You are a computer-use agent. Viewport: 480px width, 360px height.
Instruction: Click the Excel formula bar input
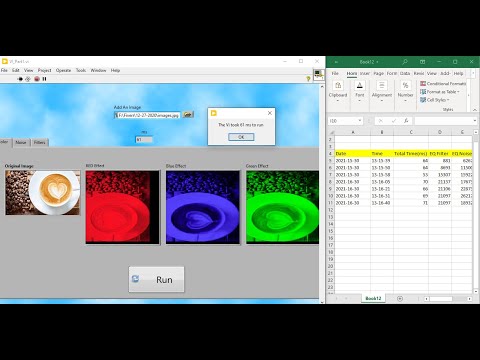(x=443, y=121)
